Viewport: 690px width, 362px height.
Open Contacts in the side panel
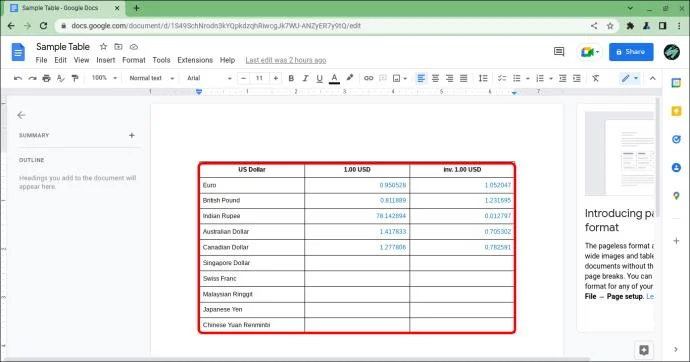[x=676, y=168]
